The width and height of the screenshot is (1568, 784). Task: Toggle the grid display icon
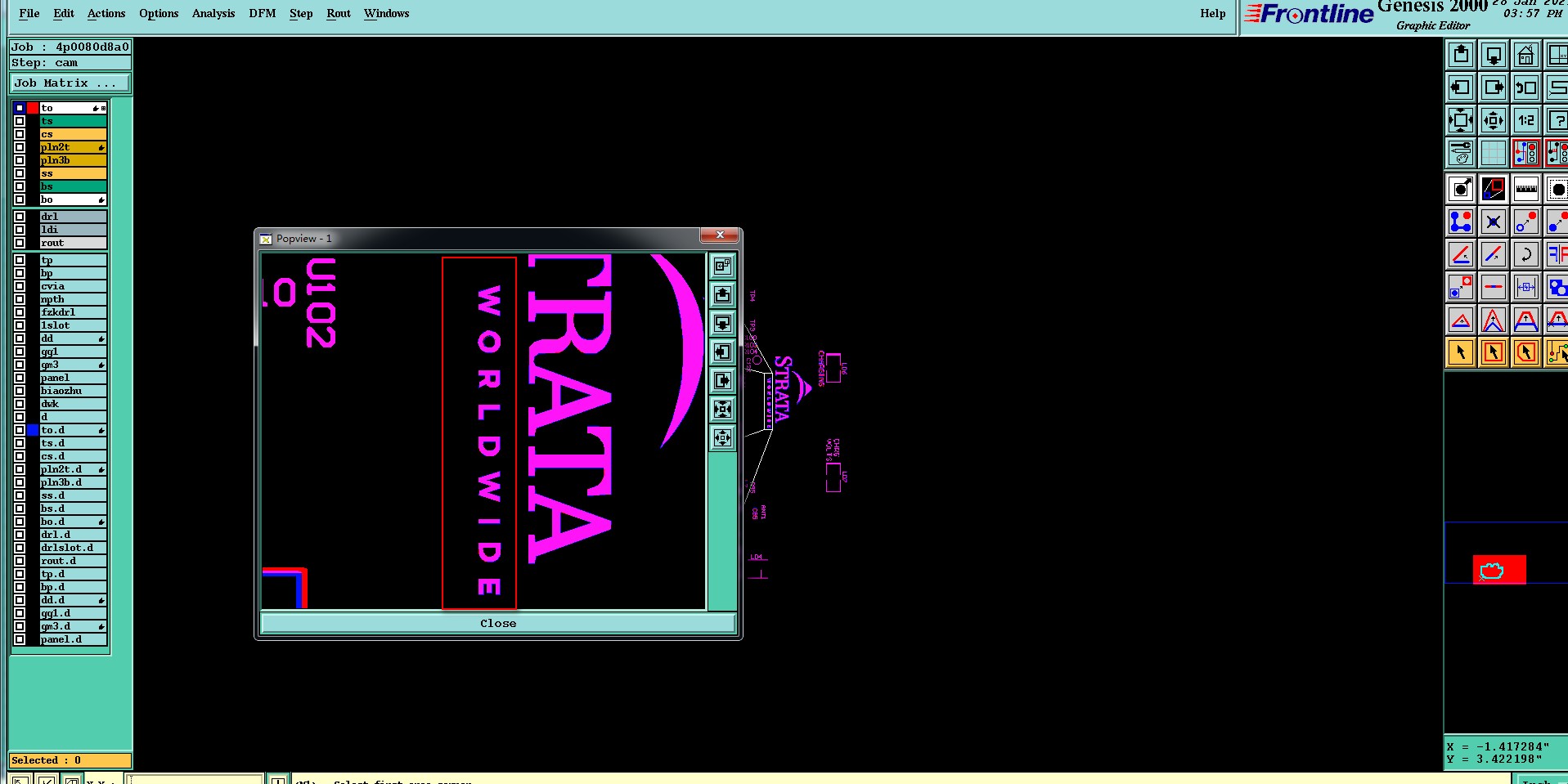pyautogui.click(x=1494, y=153)
